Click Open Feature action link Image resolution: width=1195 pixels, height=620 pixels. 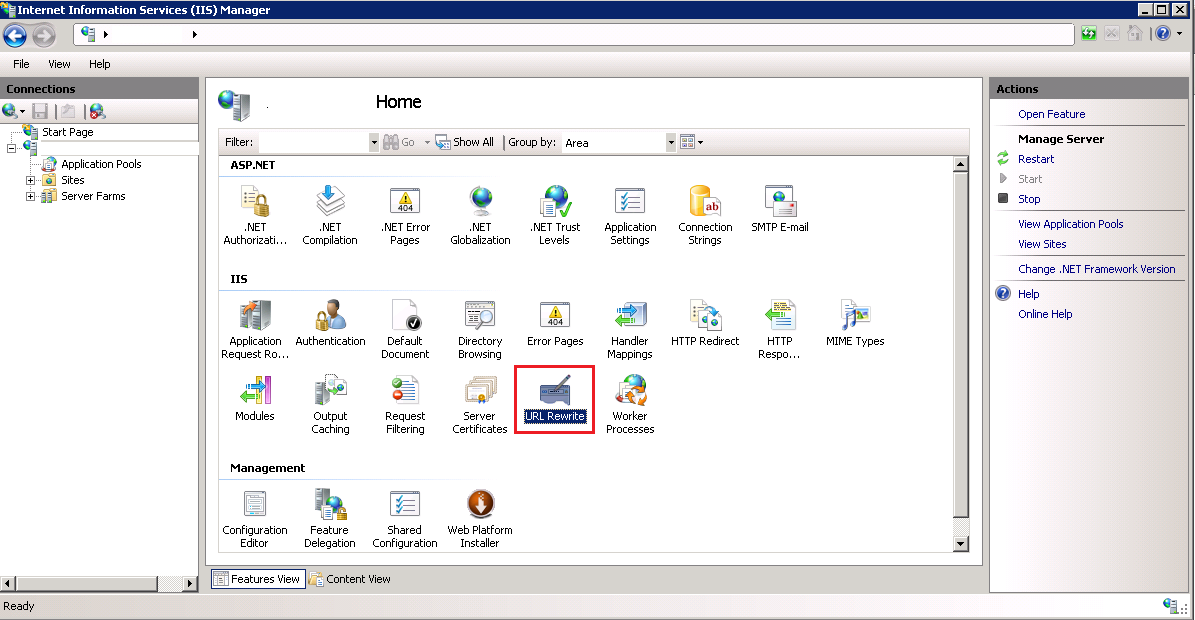click(x=1052, y=114)
